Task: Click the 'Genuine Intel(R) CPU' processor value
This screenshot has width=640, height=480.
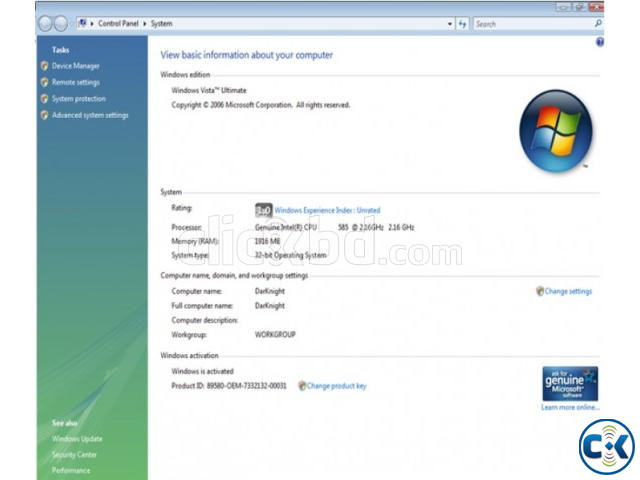Action: coord(286,227)
